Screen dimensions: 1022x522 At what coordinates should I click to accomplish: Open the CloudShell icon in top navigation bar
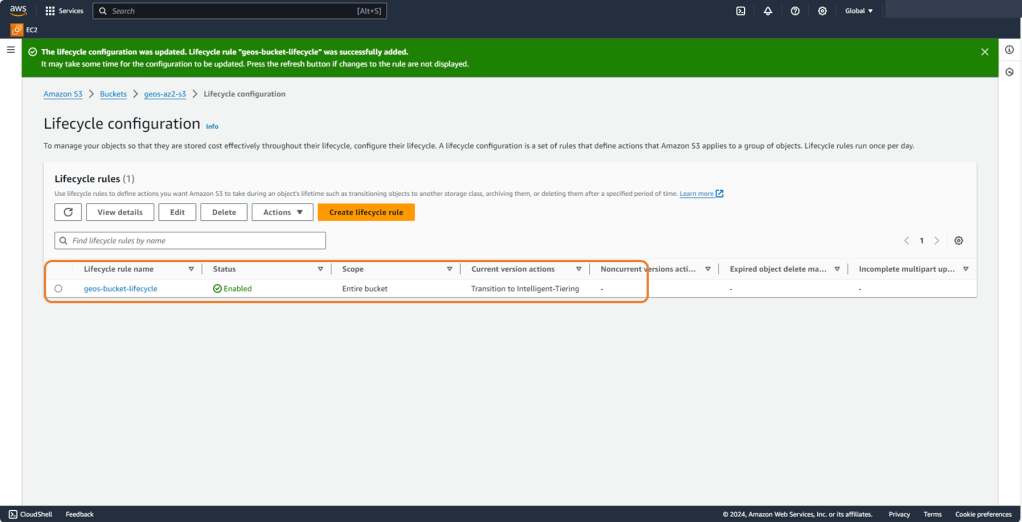(740, 11)
